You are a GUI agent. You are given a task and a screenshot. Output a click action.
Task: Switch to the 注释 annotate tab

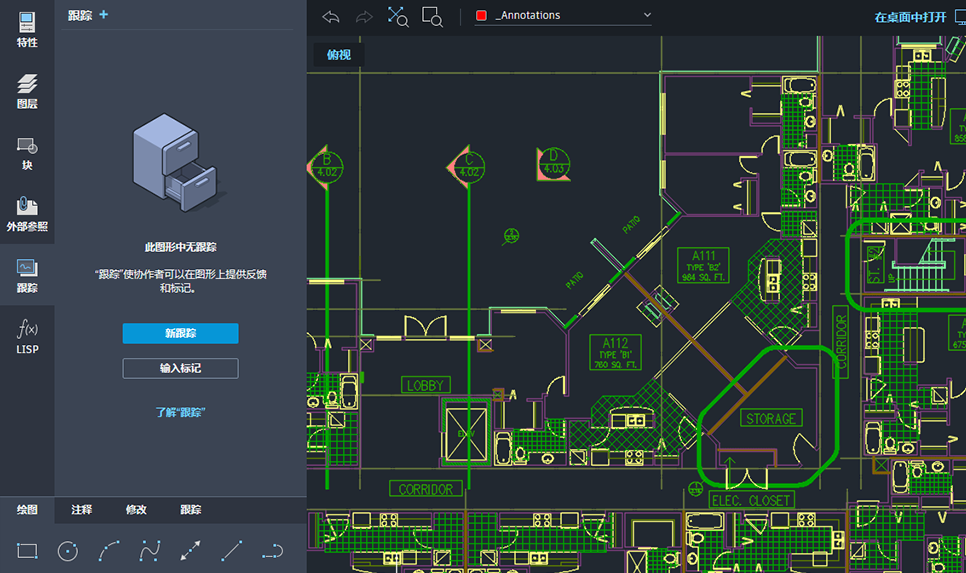click(81, 510)
